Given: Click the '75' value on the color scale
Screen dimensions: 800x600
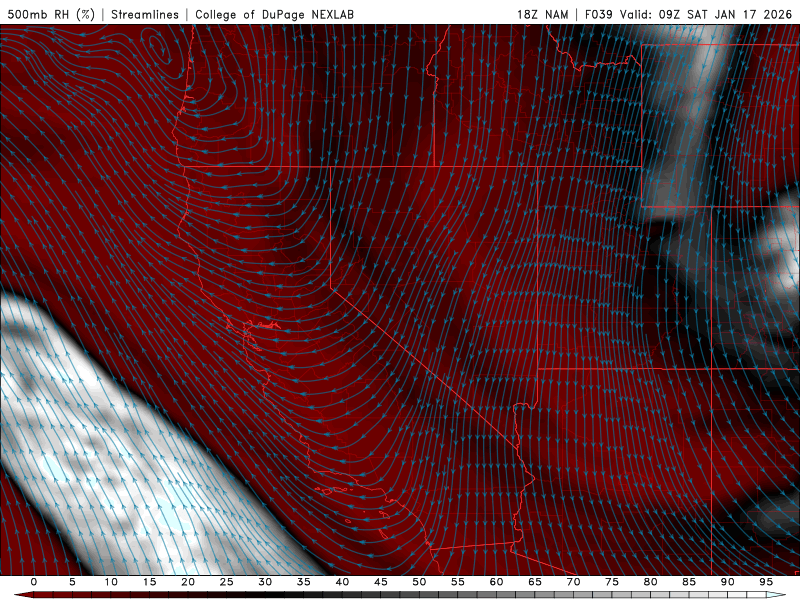Looking at the screenshot, I should click(612, 582).
